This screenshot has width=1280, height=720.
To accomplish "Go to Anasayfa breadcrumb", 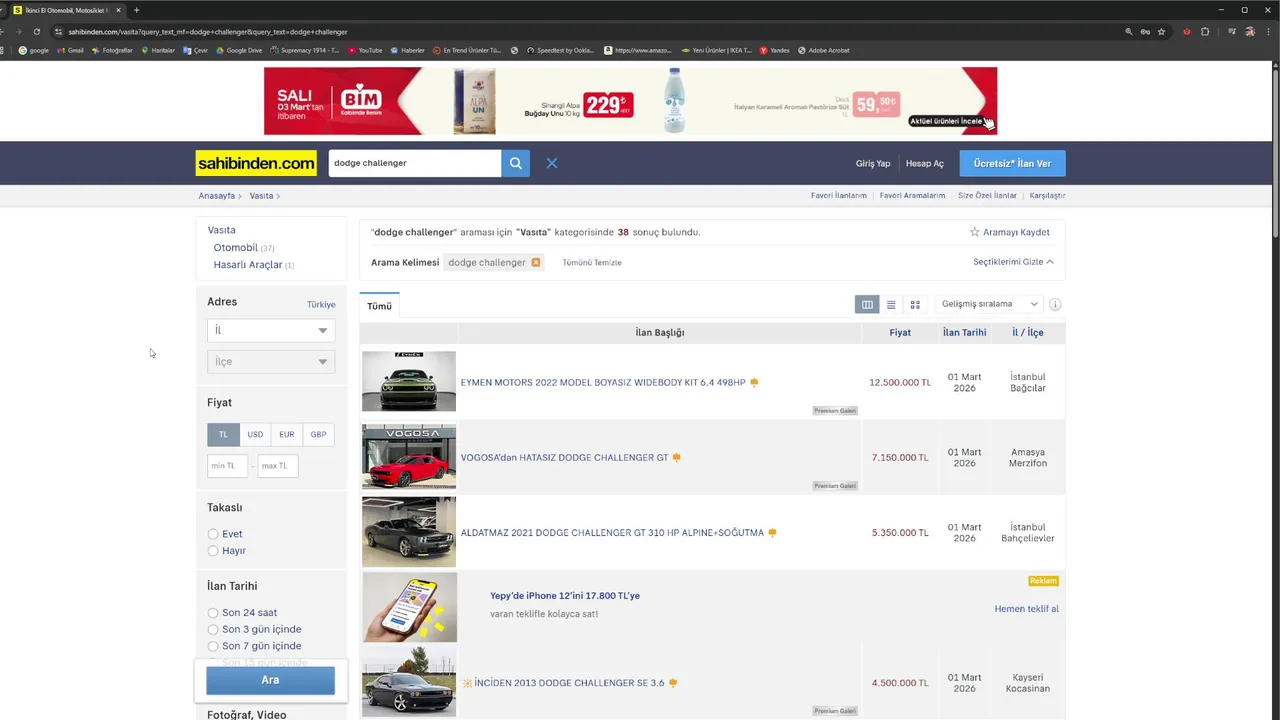I will (217, 196).
